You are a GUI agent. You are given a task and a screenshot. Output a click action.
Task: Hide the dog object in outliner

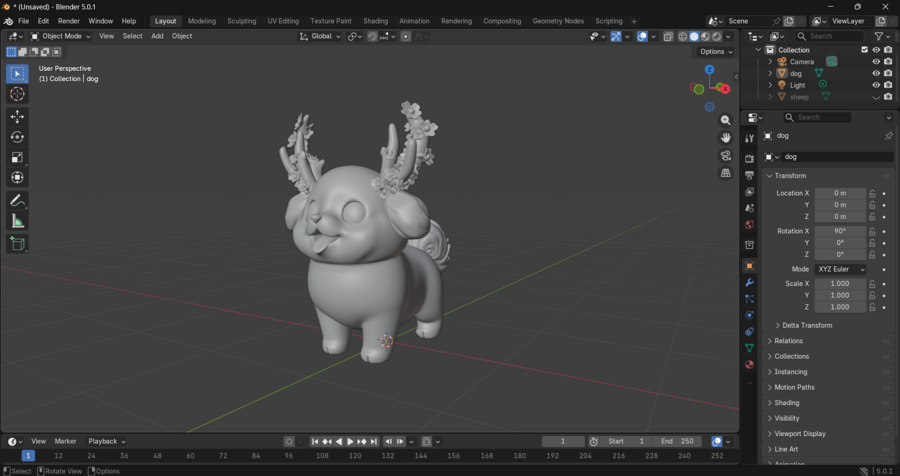point(876,73)
